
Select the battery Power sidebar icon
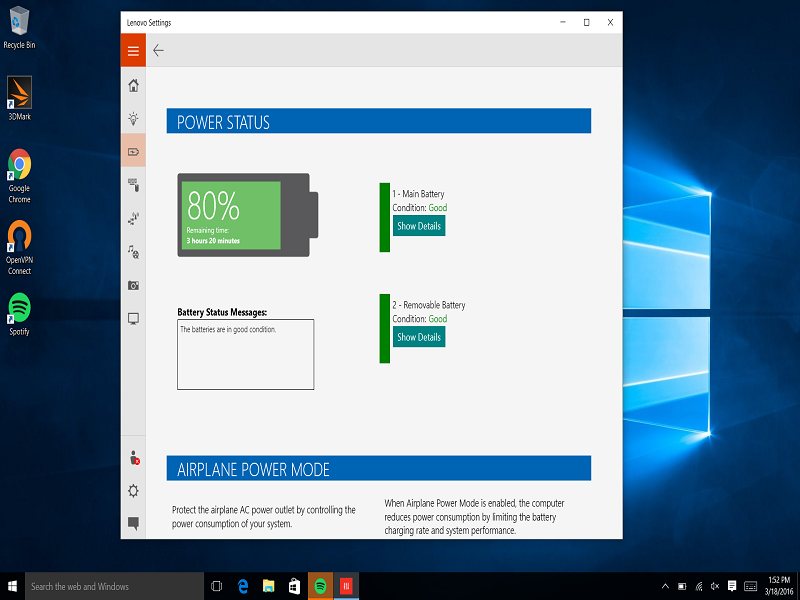tap(133, 151)
